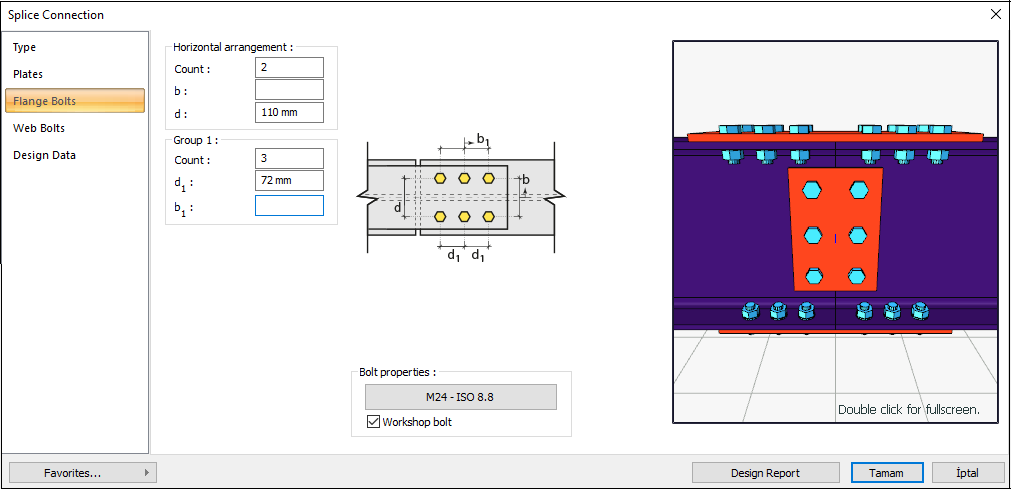This screenshot has width=1011, height=489.
Task: Close the Splice Connection dialog
Action: pos(995,15)
